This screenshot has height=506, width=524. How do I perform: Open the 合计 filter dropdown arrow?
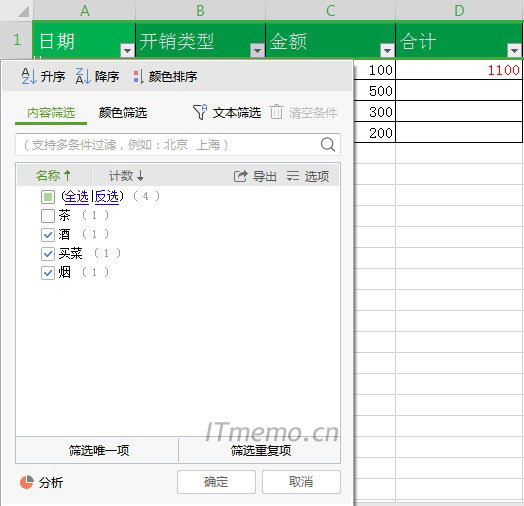pos(514,50)
